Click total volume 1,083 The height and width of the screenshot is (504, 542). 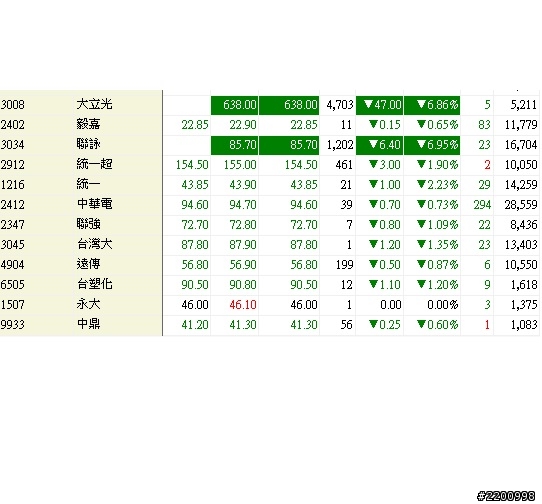tap(524, 325)
